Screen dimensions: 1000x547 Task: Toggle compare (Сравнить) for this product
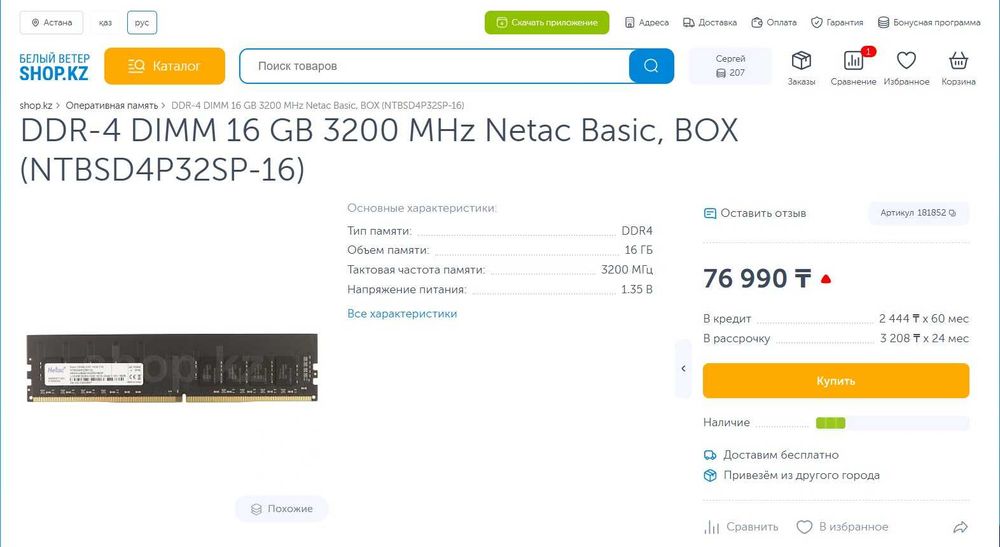pyautogui.click(x=741, y=527)
